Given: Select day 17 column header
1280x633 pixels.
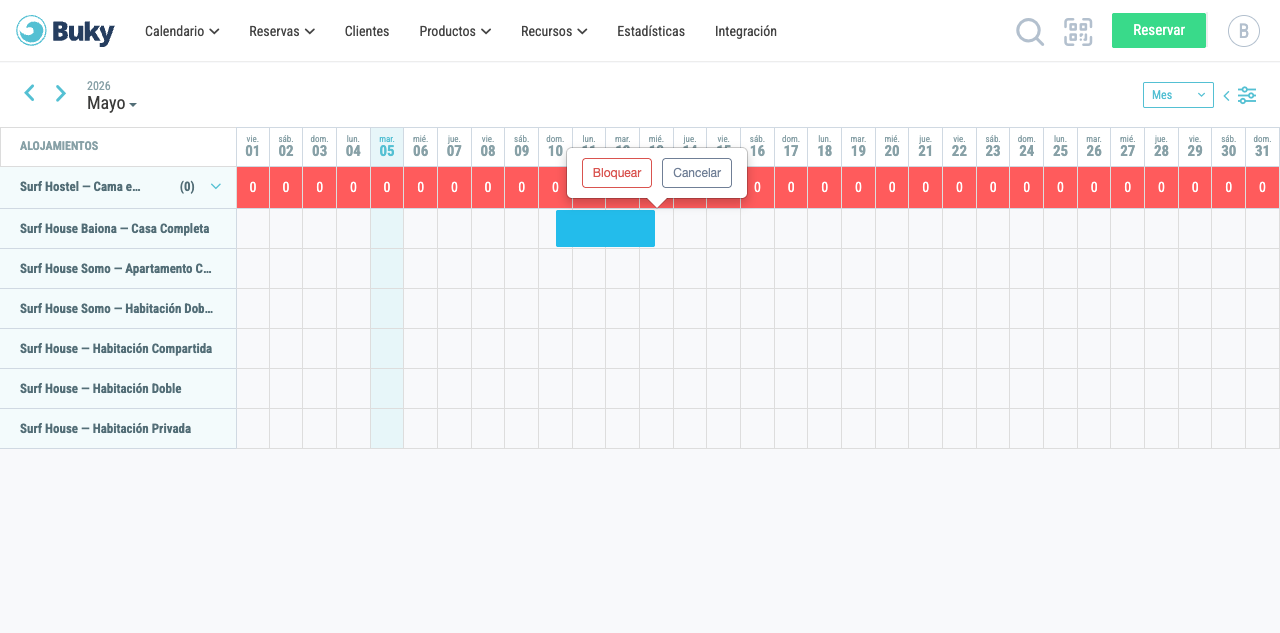Looking at the screenshot, I should 791,147.
